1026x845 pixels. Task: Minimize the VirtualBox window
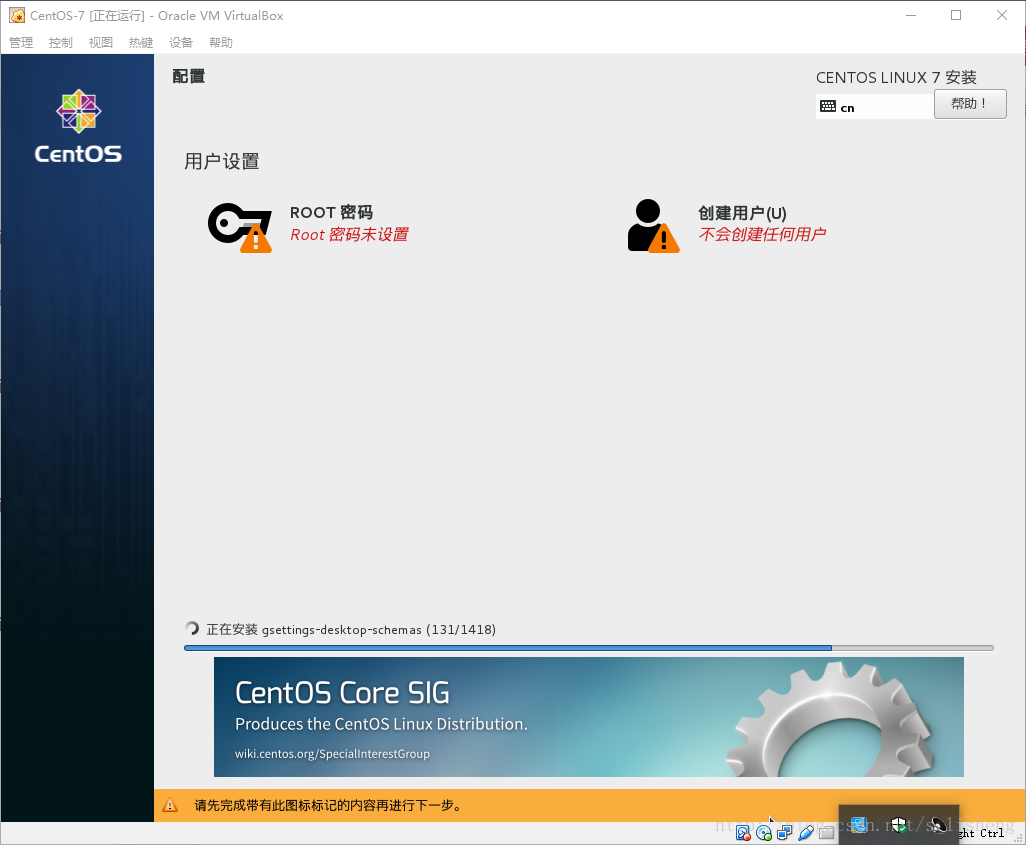(910, 15)
